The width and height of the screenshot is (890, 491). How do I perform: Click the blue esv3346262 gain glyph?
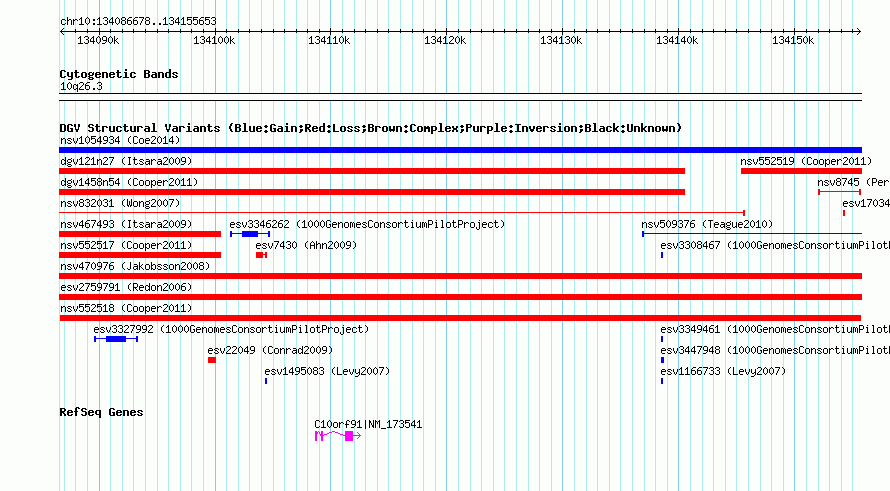[x=250, y=234]
